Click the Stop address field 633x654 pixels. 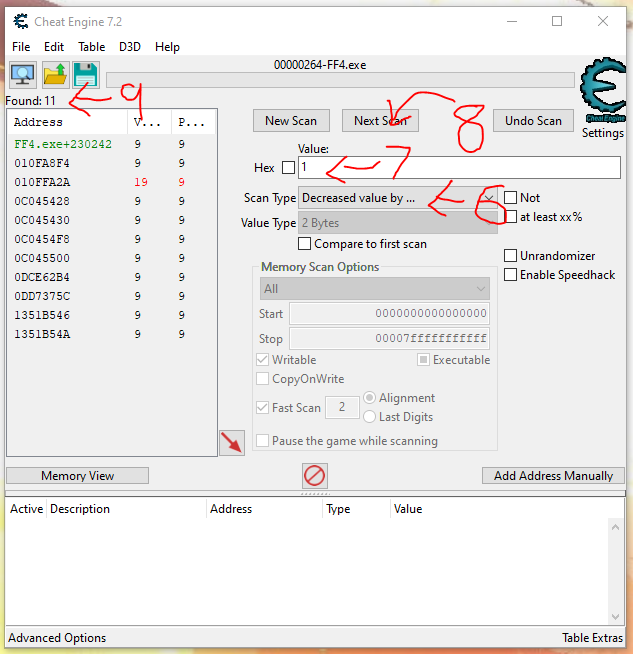click(389, 338)
